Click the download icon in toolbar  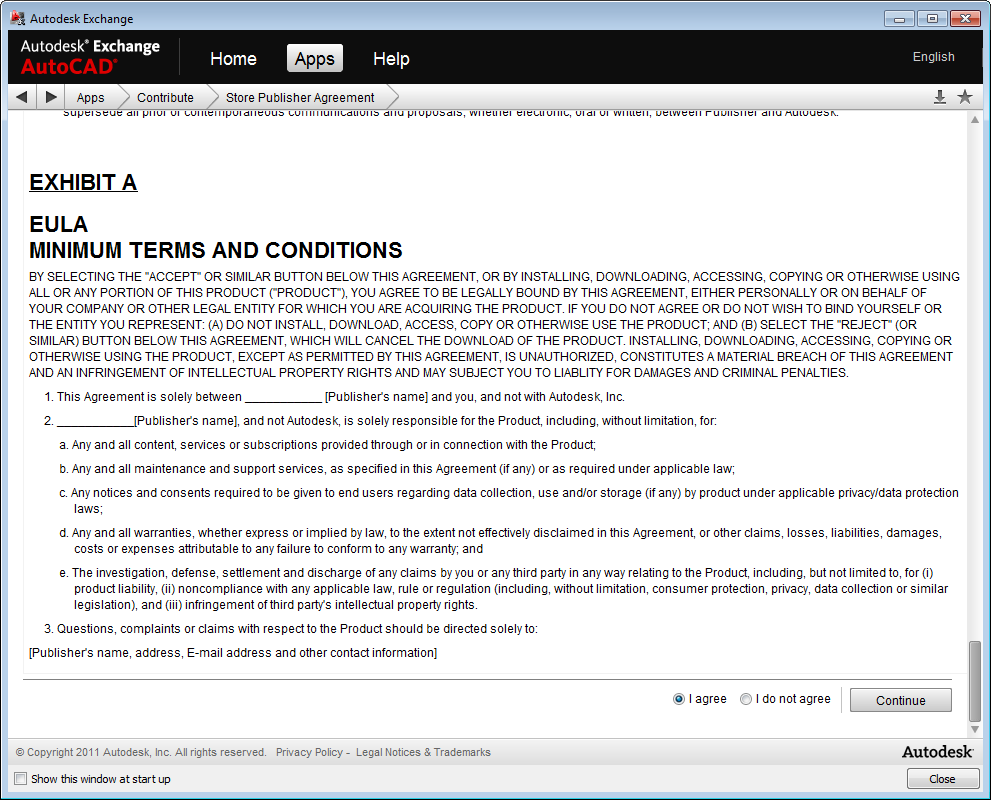coord(940,97)
